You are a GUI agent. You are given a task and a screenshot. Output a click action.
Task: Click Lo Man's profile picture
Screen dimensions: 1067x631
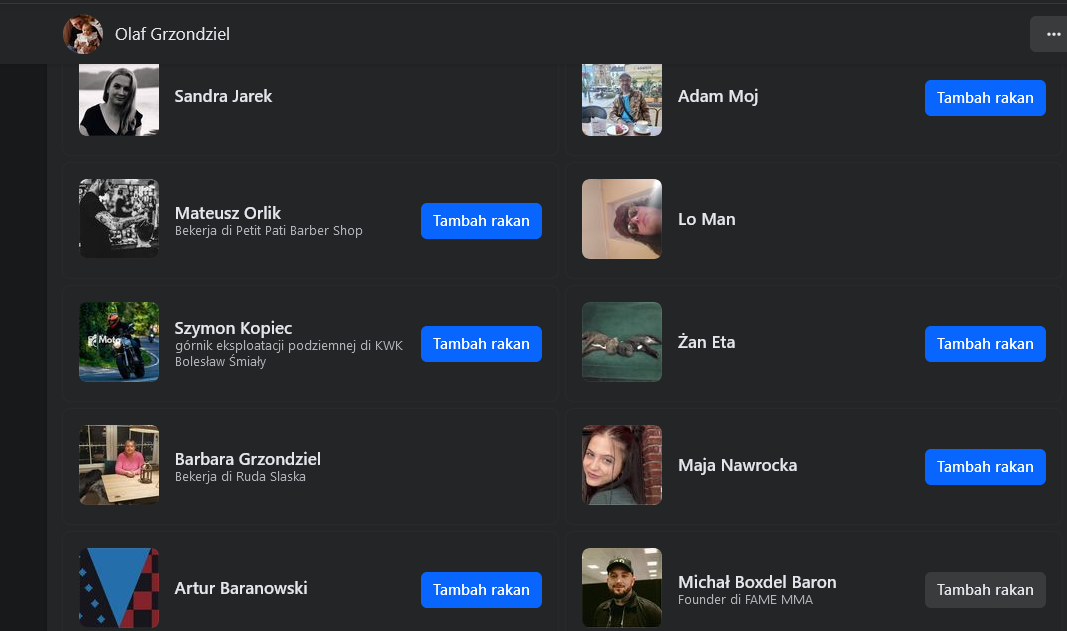point(622,219)
